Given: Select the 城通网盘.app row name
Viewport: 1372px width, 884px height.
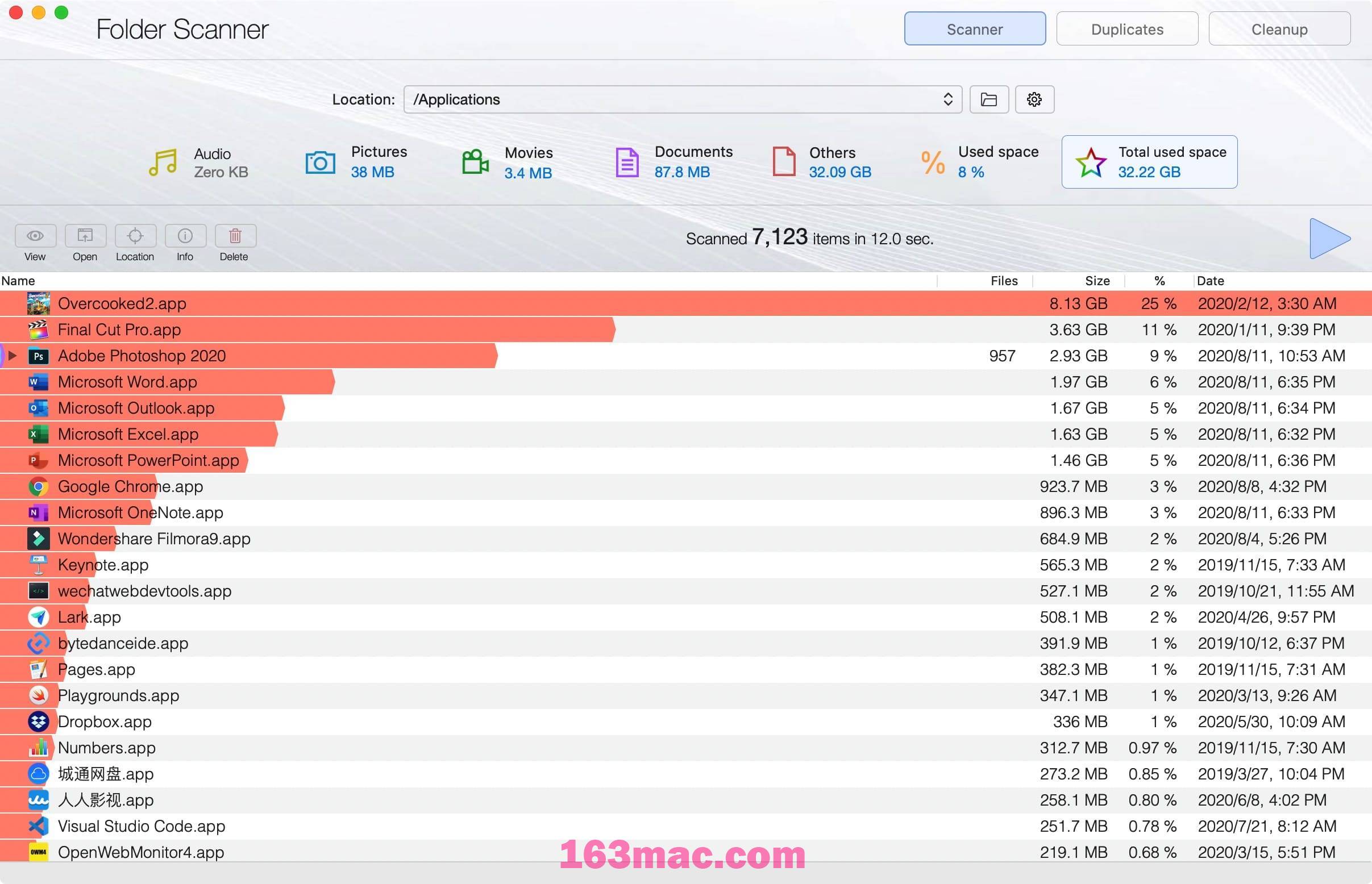Looking at the screenshot, I should [x=106, y=774].
